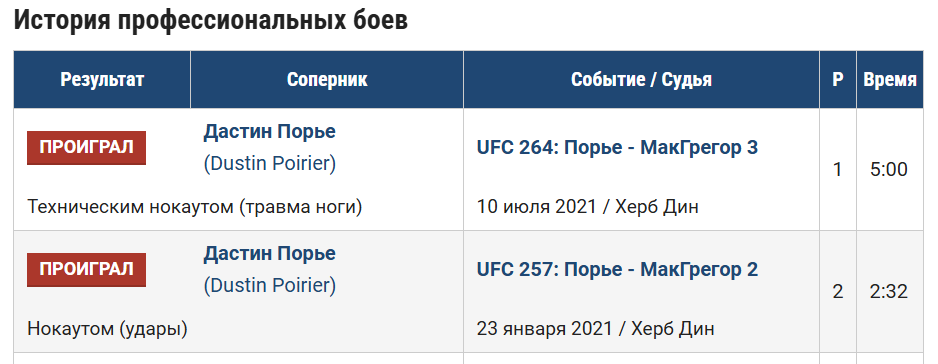Select (Dustin Poirier) text in UFC 264 fight row

pos(270,164)
